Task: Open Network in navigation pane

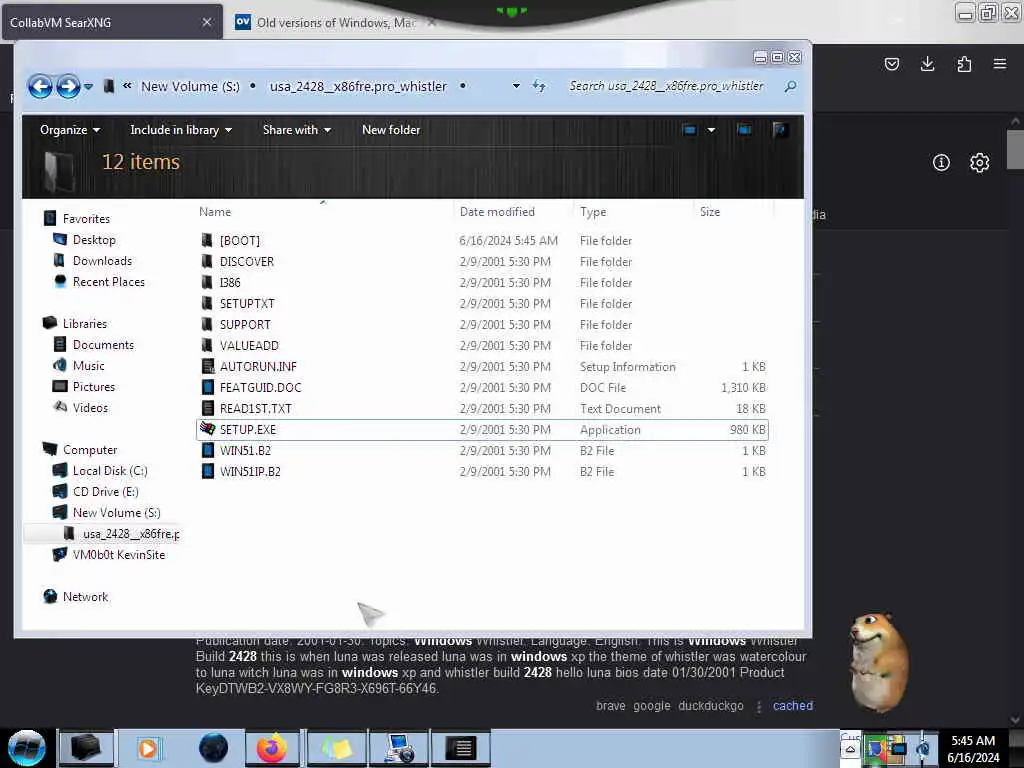Action: (x=86, y=597)
